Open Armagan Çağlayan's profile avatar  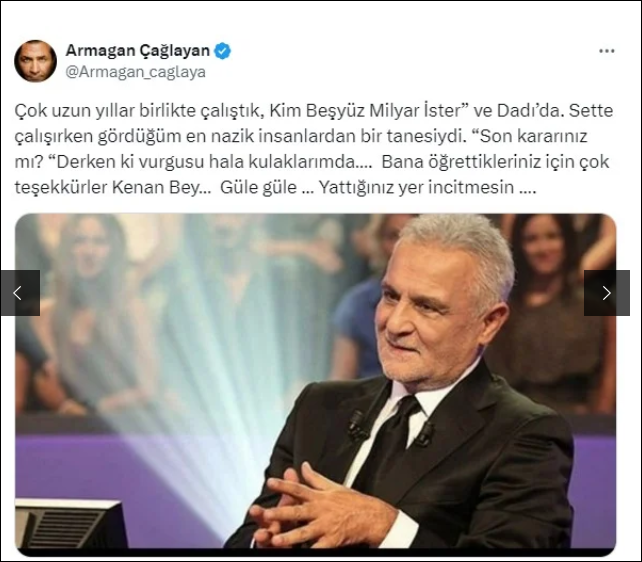tap(35, 61)
